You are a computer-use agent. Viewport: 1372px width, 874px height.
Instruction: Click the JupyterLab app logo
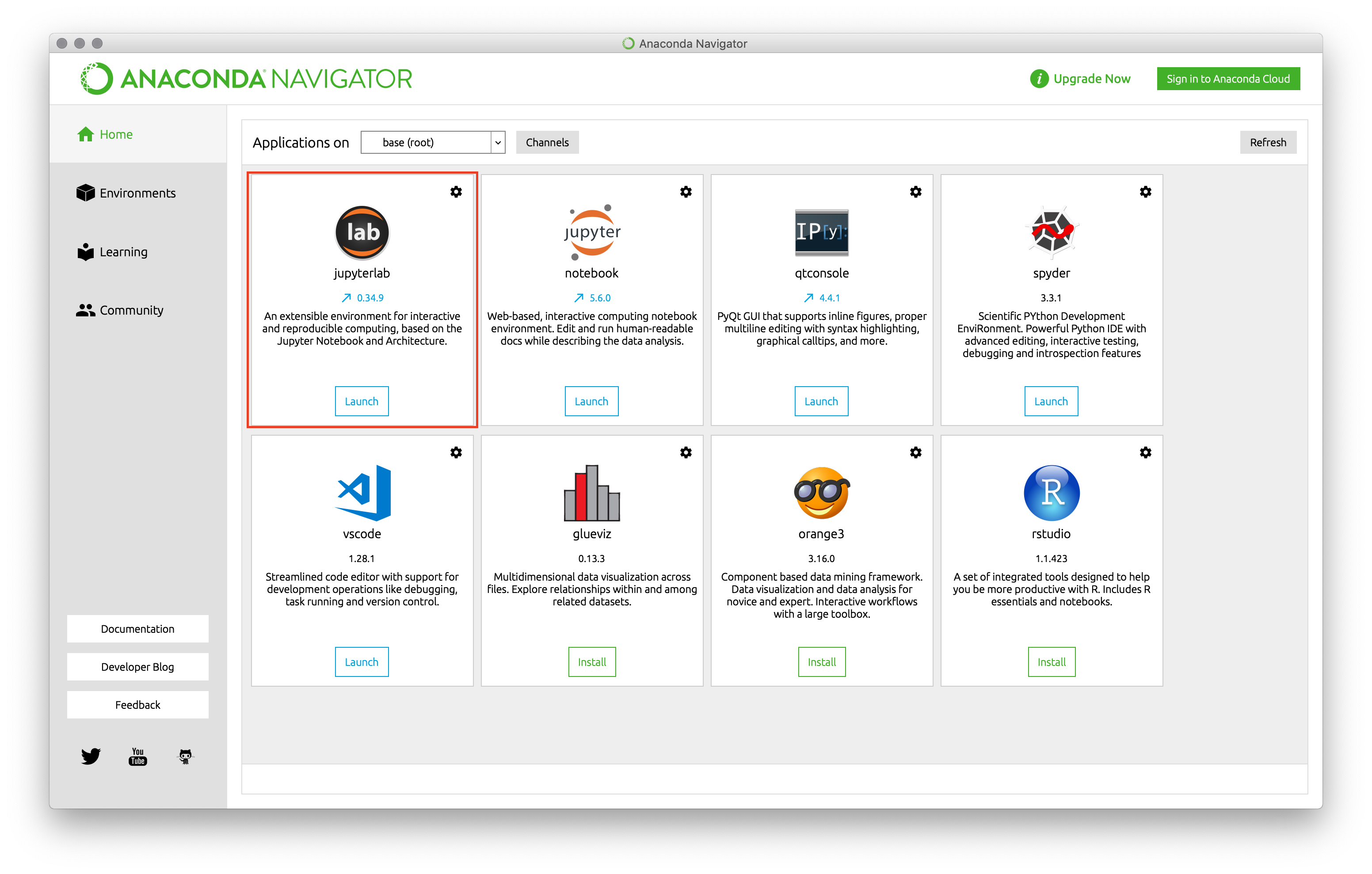[x=362, y=232]
